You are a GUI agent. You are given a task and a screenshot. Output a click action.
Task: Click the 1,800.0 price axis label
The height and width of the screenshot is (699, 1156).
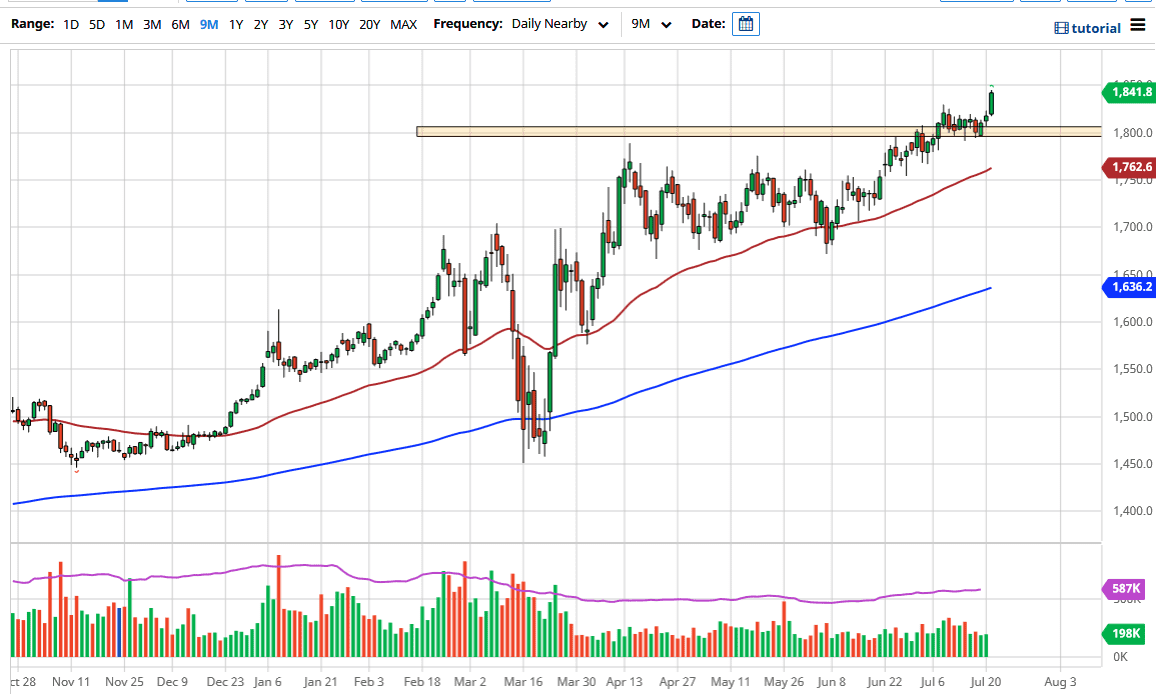(1133, 133)
